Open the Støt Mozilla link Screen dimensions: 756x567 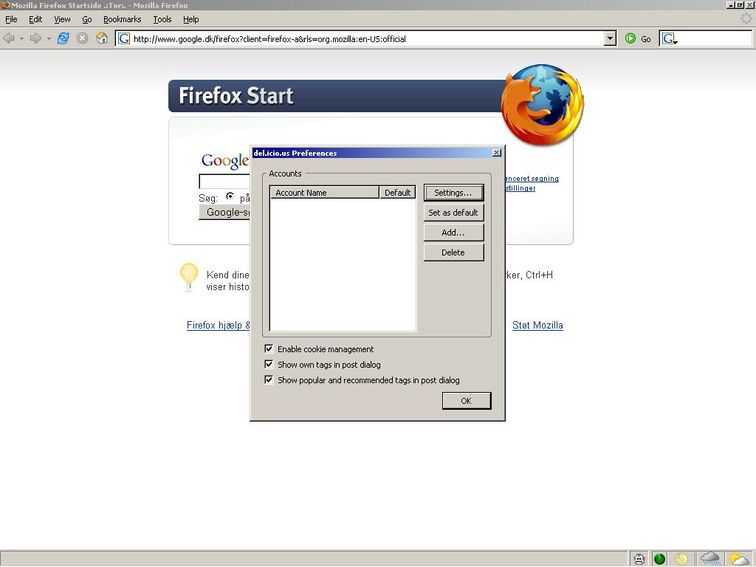coord(538,325)
